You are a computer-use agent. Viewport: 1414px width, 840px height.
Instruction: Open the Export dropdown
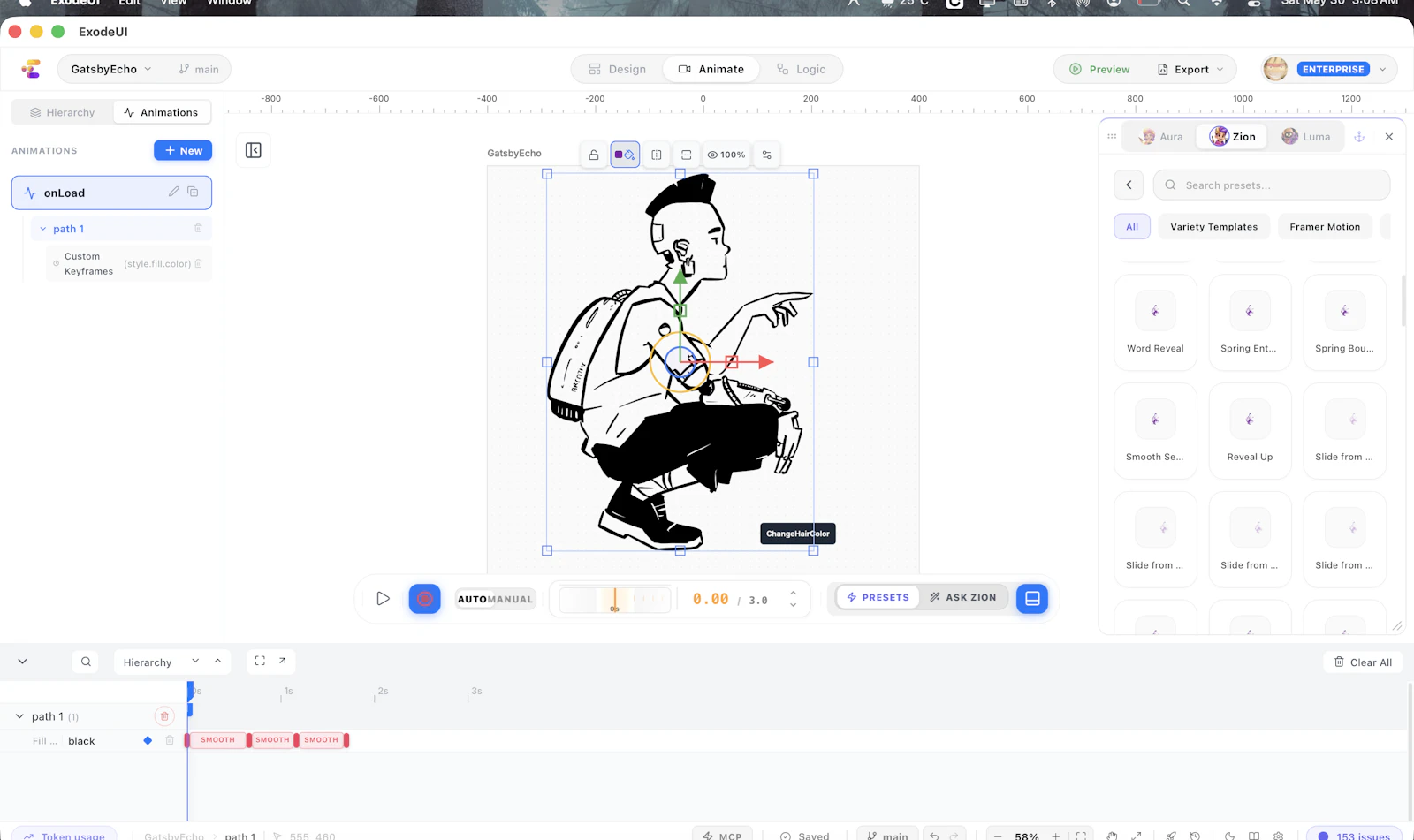click(x=1191, y=69)
